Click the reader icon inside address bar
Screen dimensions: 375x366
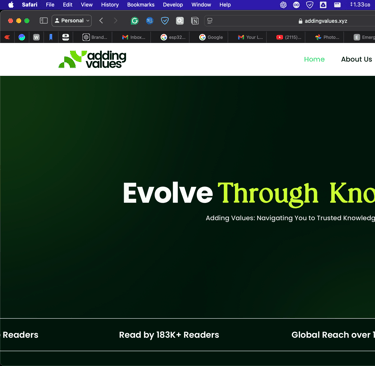click(210, 21)
